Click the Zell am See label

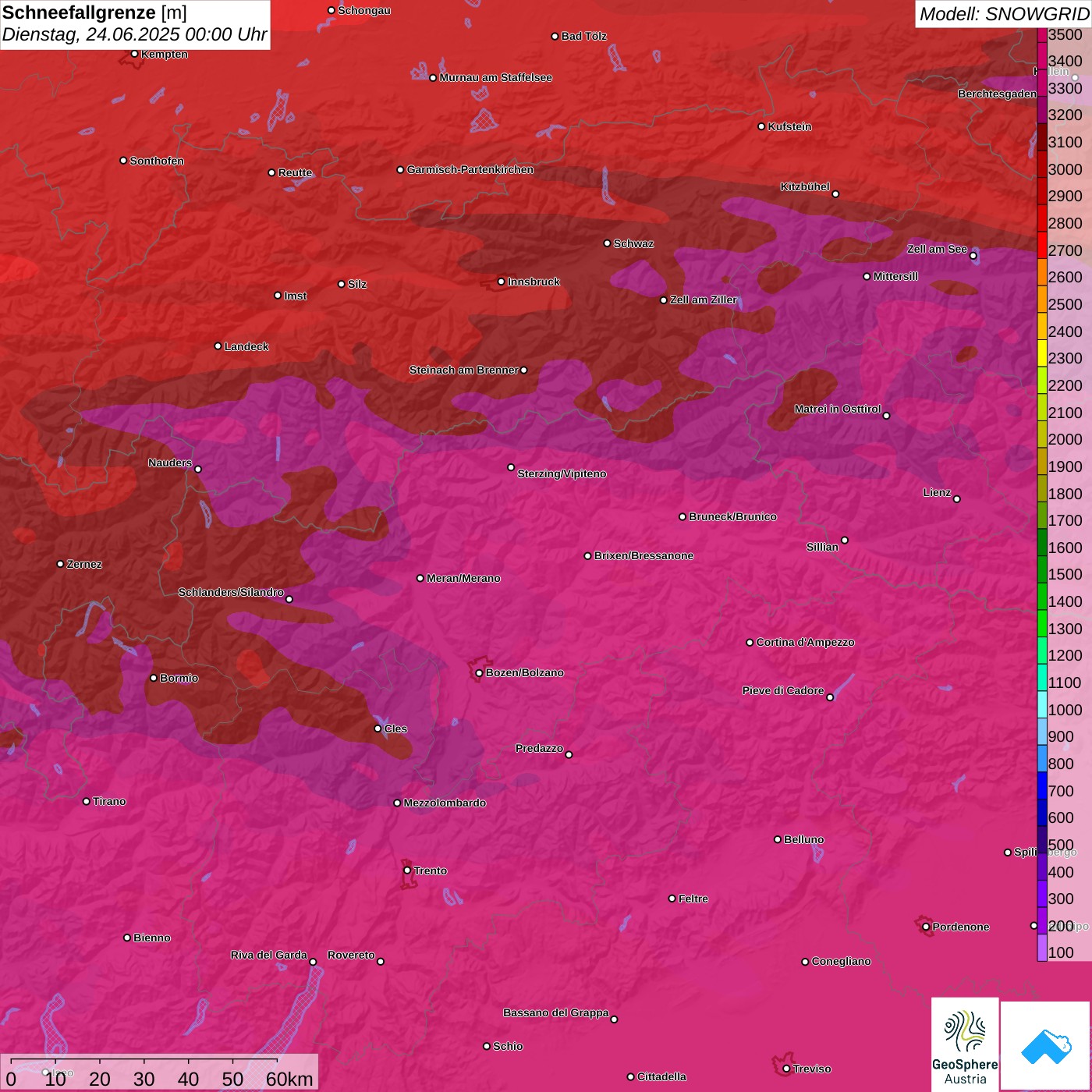point(937,249)
